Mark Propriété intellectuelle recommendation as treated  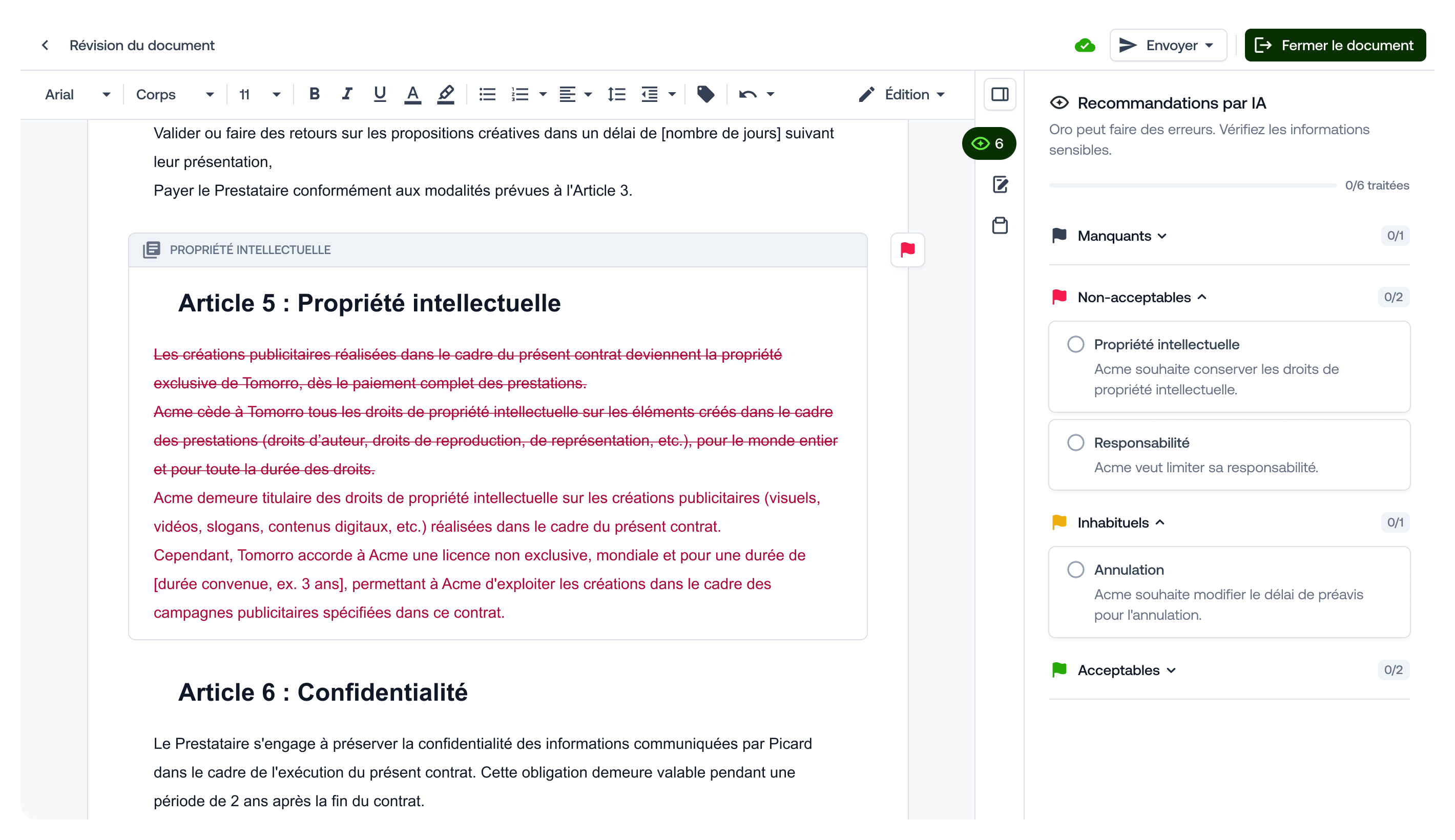pos(1075,344)
